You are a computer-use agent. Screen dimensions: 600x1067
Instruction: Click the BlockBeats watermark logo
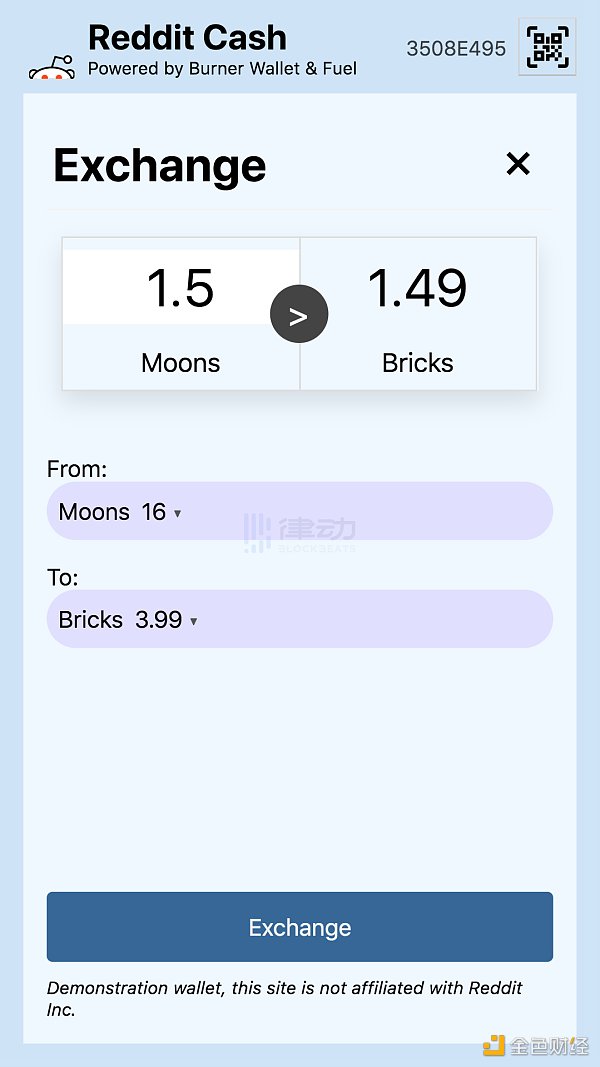pyautogui.click(x=300, y=533)
